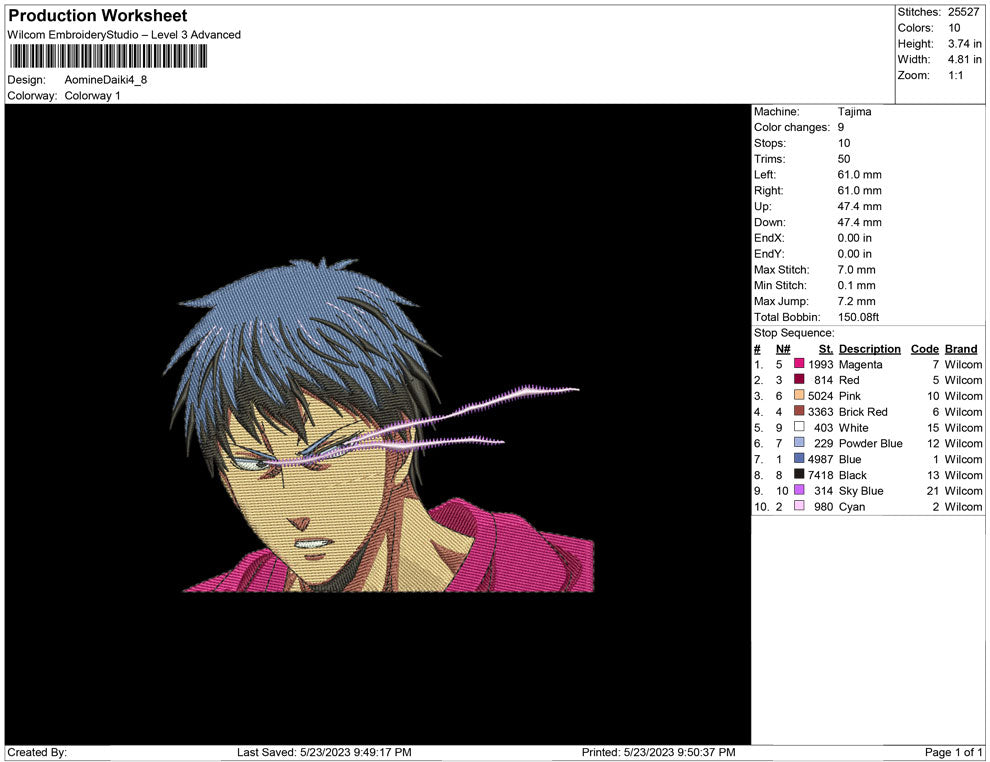Screen dimensions: 990x762
Task: Click the Pink color swatch
Action: (799, 395)
